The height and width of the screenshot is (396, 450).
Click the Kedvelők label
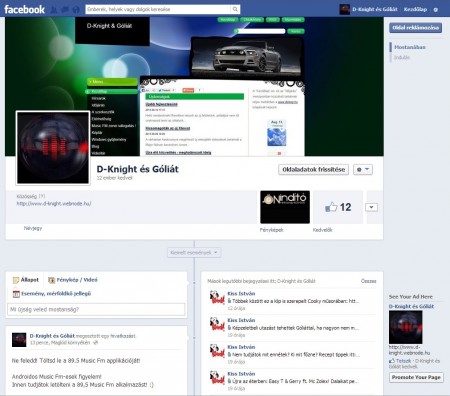point(322,230)
